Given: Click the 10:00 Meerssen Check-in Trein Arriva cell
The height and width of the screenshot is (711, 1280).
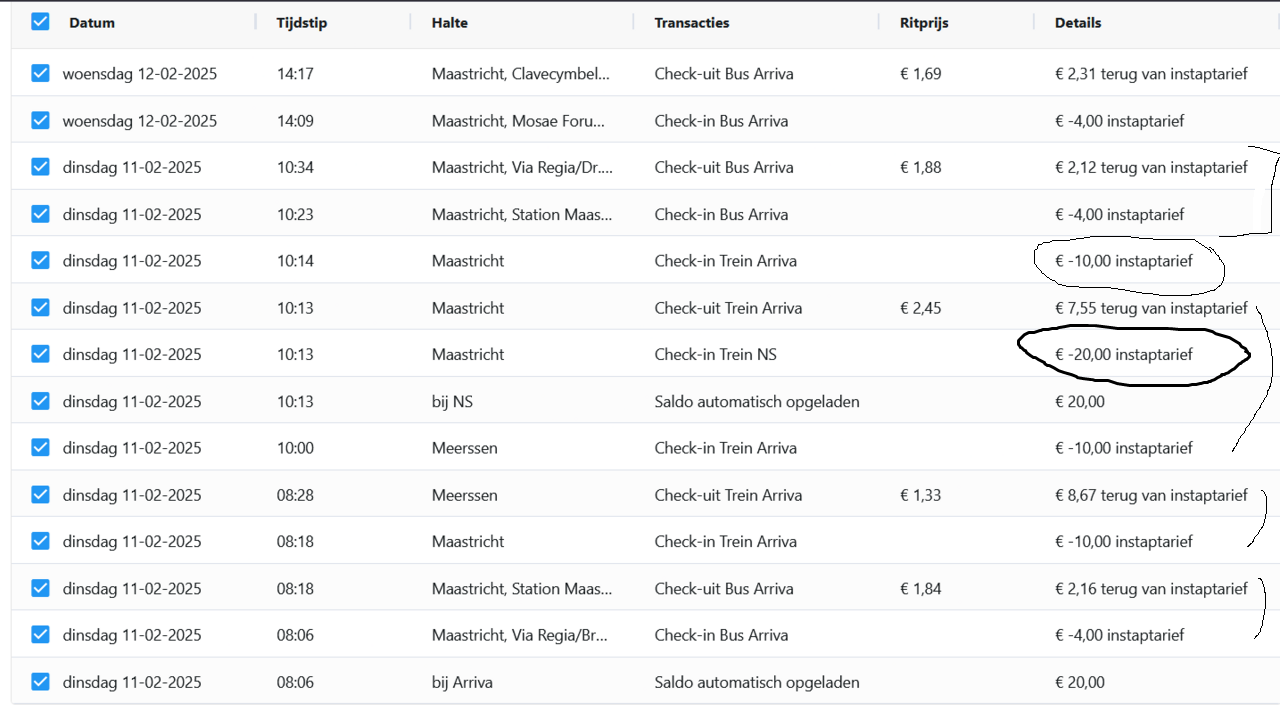Looking at the screenshot, I should [x=725, y=448].
